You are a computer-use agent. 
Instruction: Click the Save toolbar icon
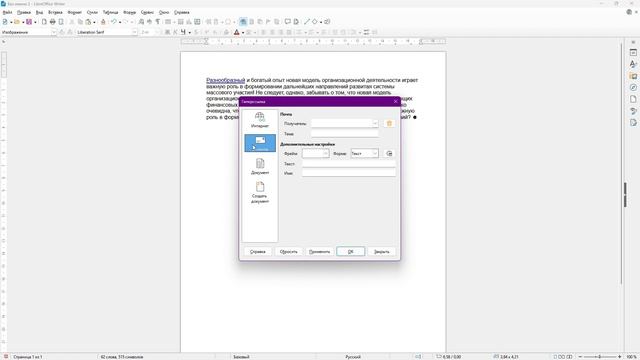point(29,22)
